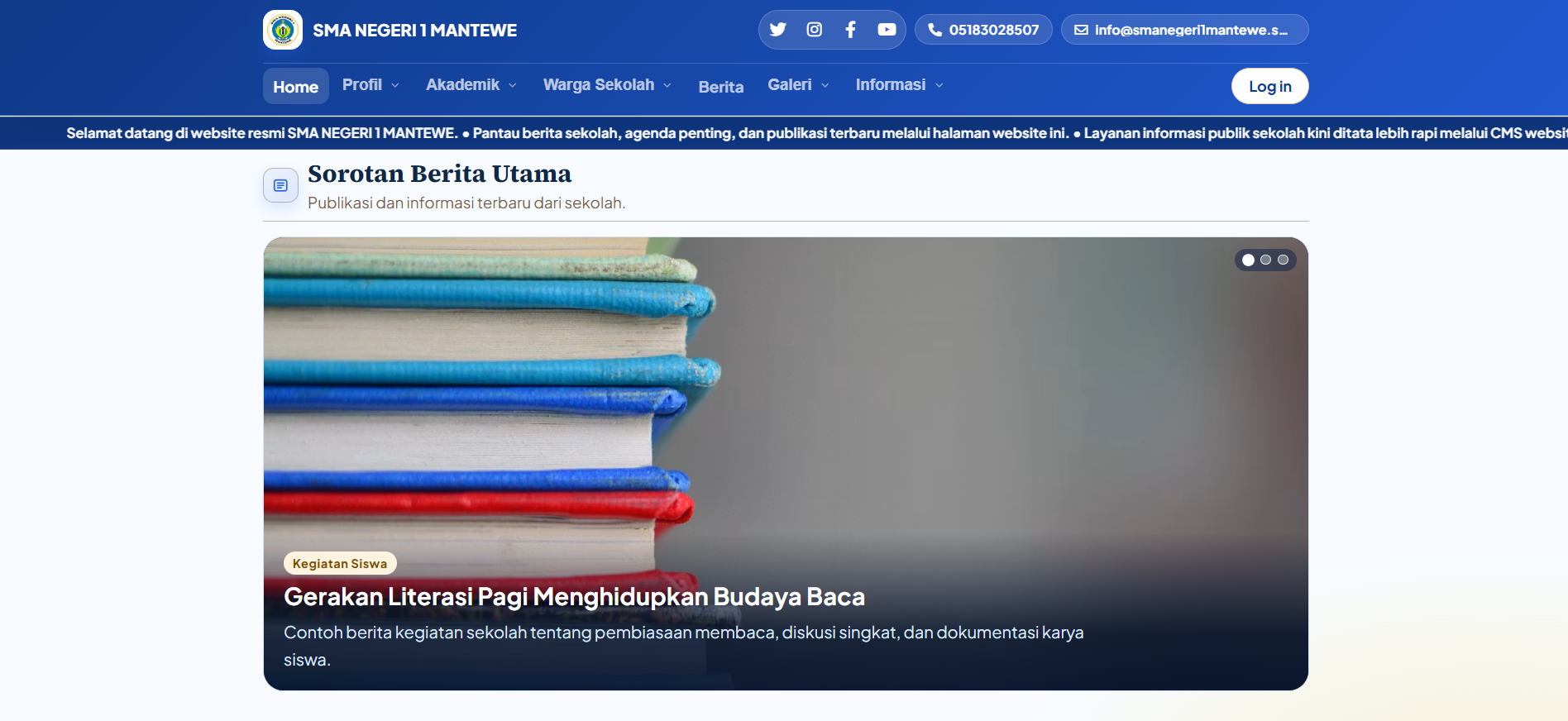Click the news icon beside Sorotan Berita Utama
Viewport: 1568px width, 721px height.
click(x=280, y=185)
